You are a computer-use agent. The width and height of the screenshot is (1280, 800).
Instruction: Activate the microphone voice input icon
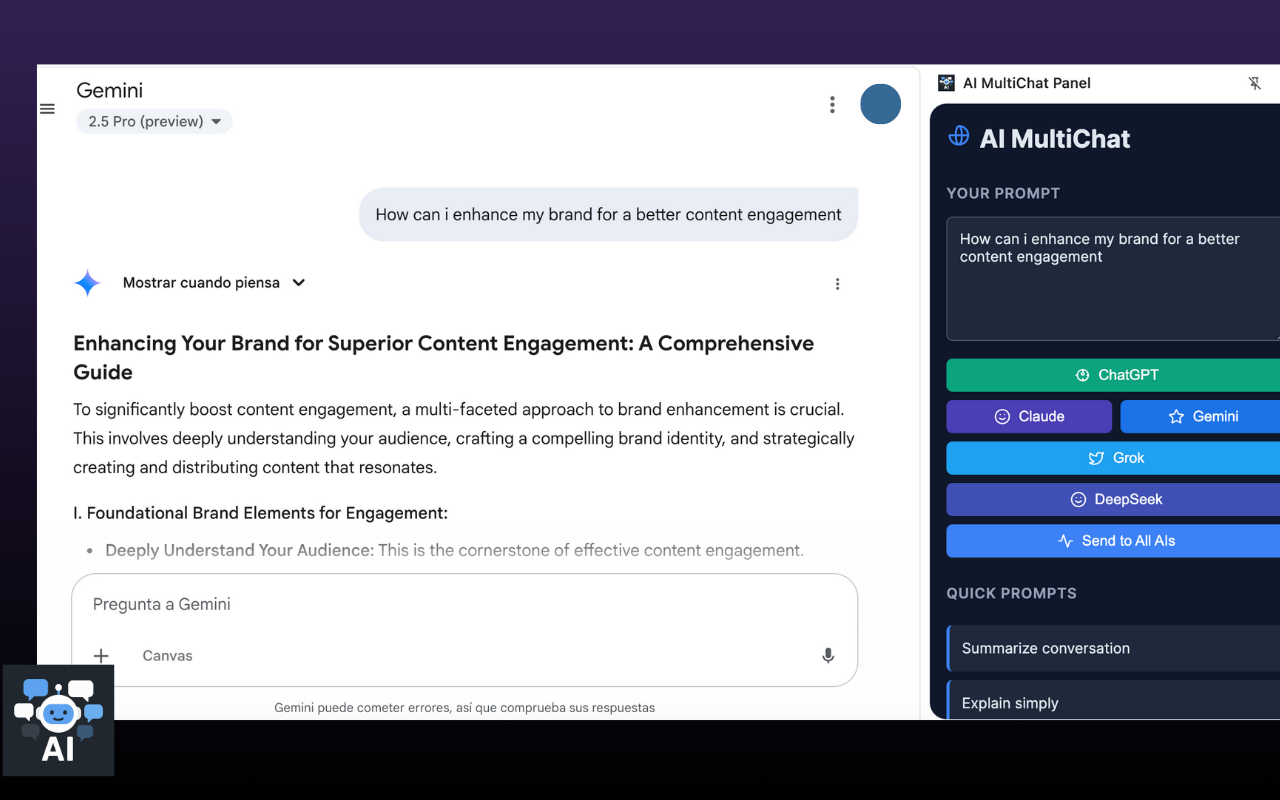pyautogui.click(x=828, y=656)
